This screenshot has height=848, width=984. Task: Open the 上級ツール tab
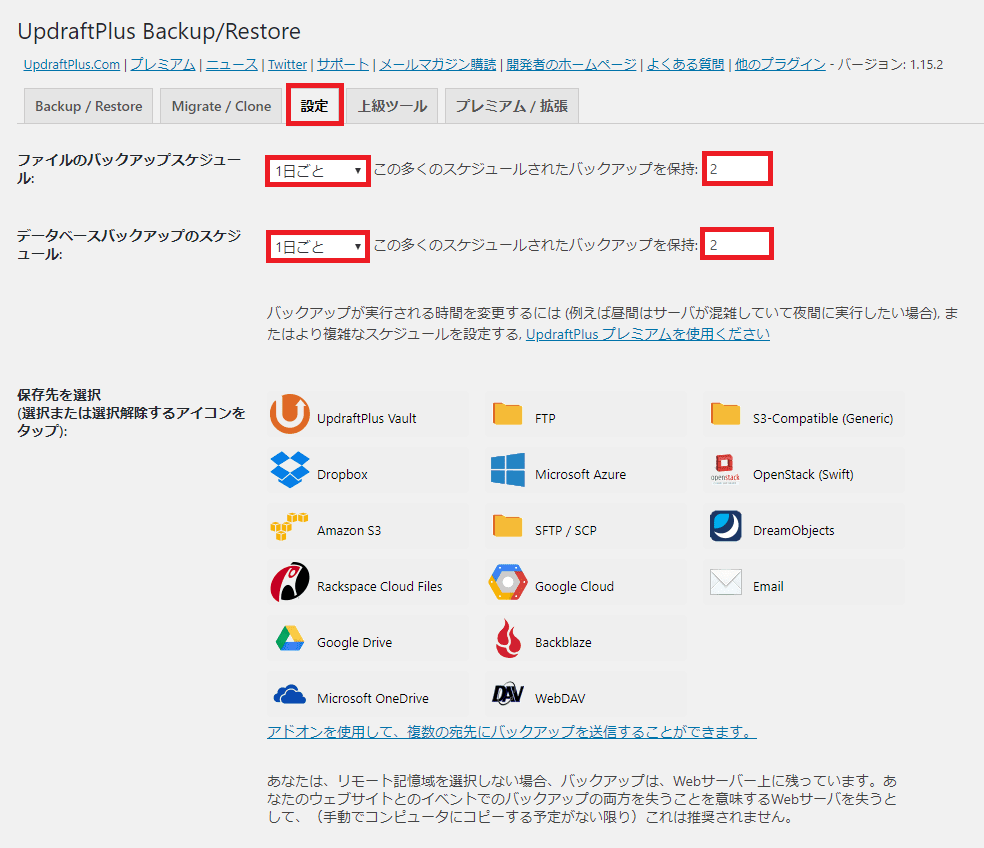tap(392, 105)
